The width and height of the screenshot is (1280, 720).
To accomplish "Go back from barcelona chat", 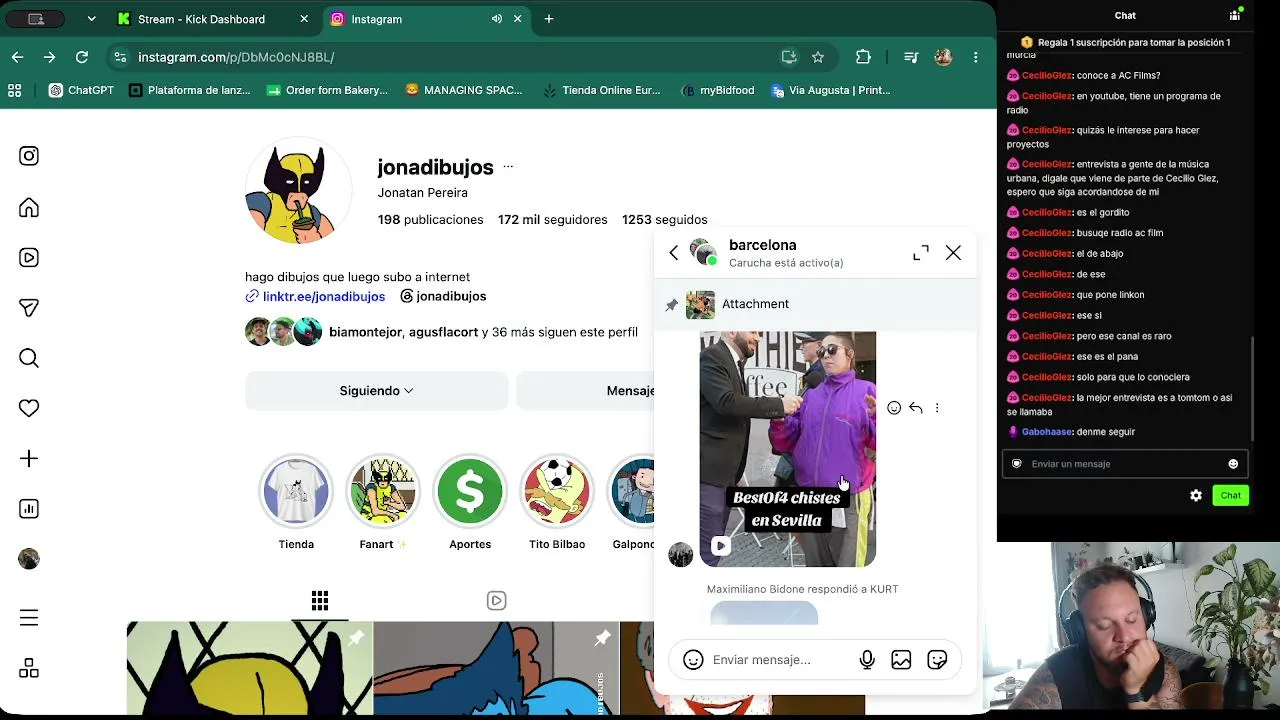I will point(674,253).
